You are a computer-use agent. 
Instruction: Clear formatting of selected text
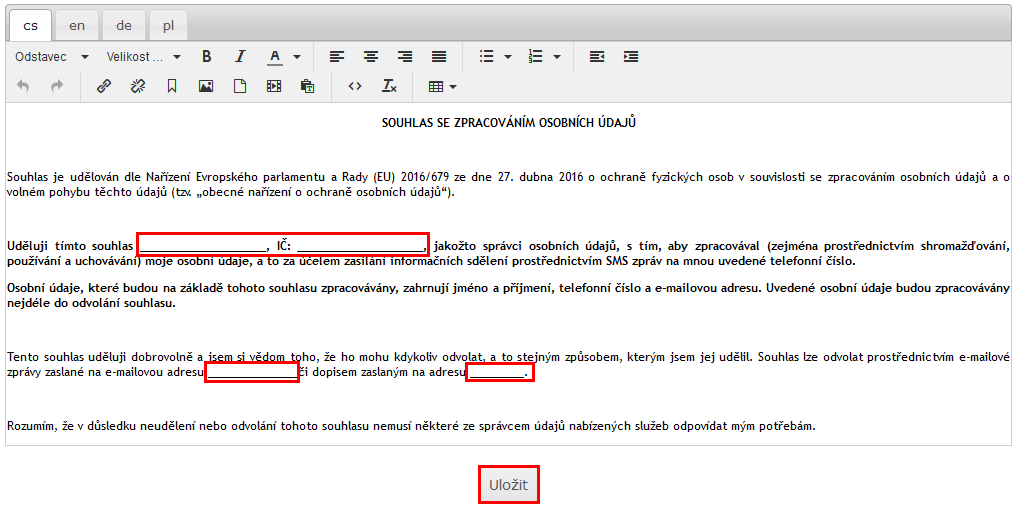pyautogui.click(x=389, y=87)
